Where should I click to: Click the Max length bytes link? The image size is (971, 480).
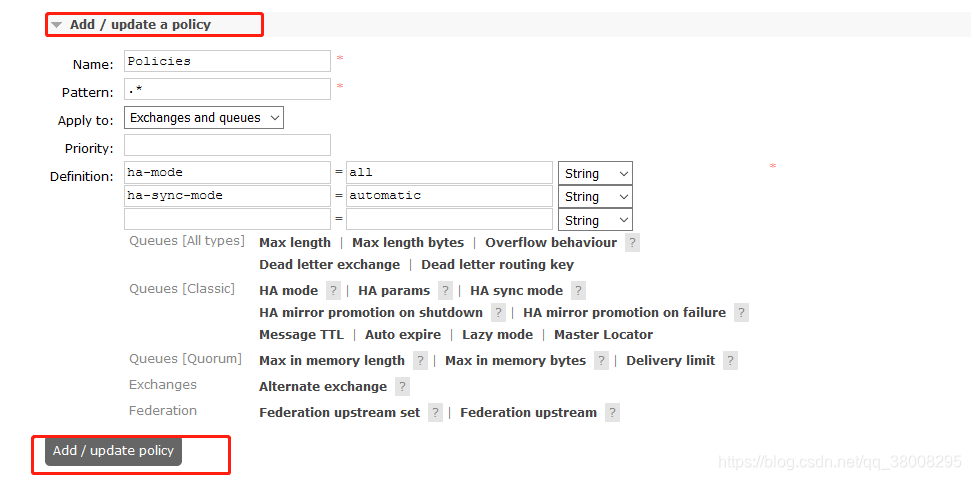[408, 243]
